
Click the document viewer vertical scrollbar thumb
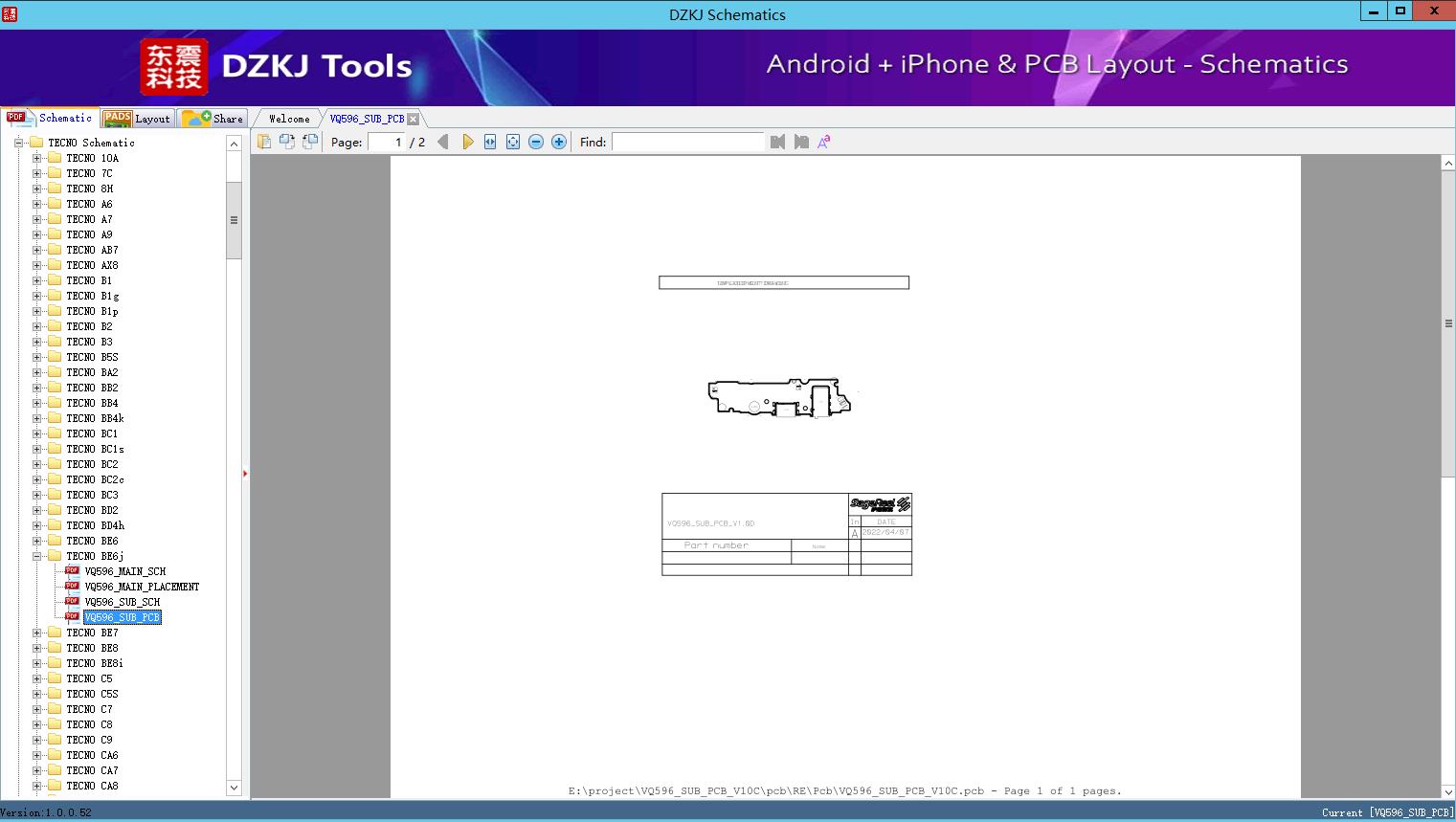pyautogui.click(x=1448, y=323)
